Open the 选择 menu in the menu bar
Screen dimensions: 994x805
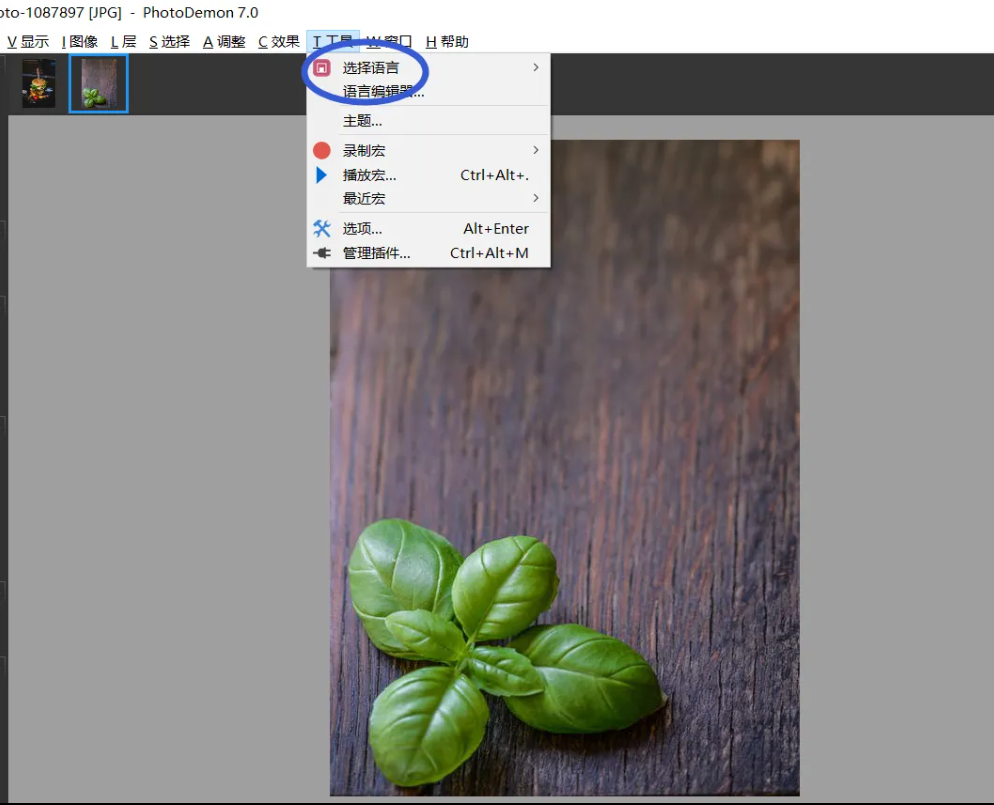(x=169, y=42)
